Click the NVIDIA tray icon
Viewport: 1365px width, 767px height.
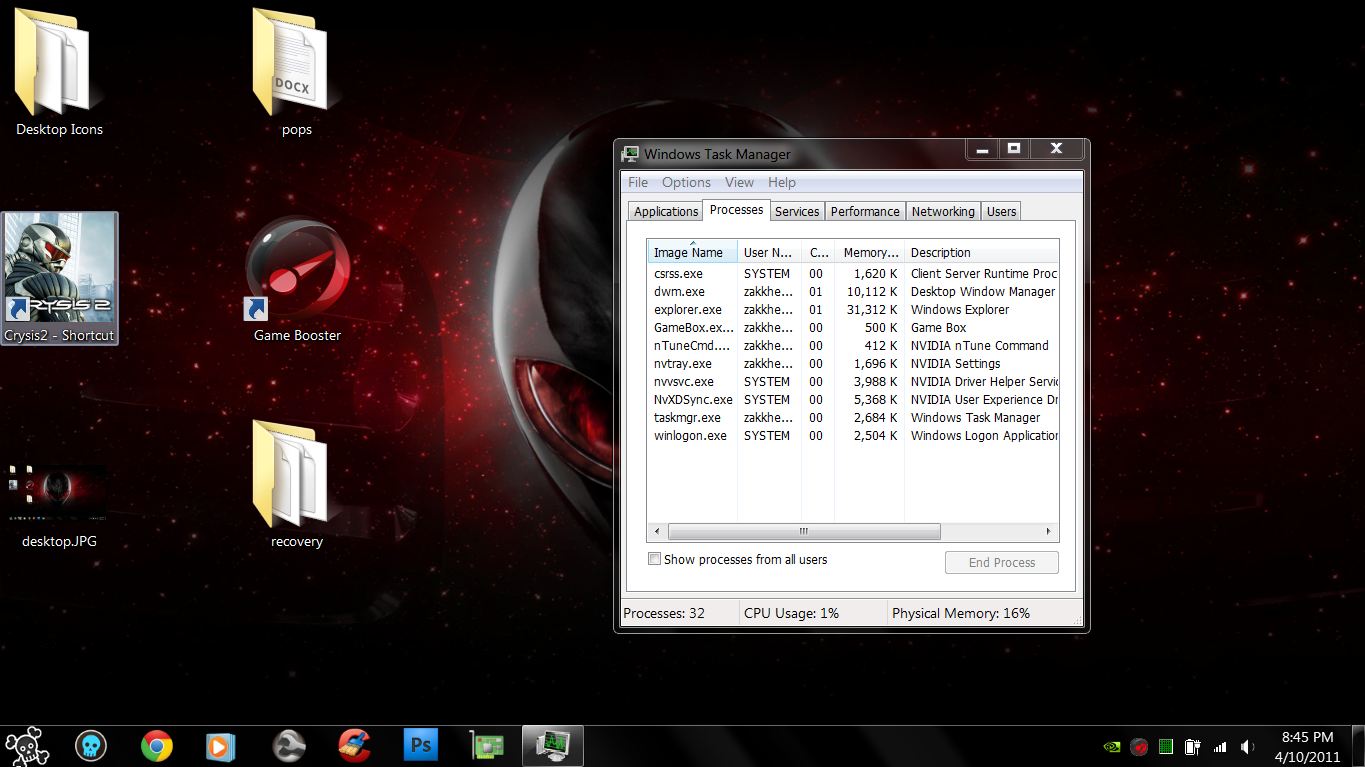1110,746
